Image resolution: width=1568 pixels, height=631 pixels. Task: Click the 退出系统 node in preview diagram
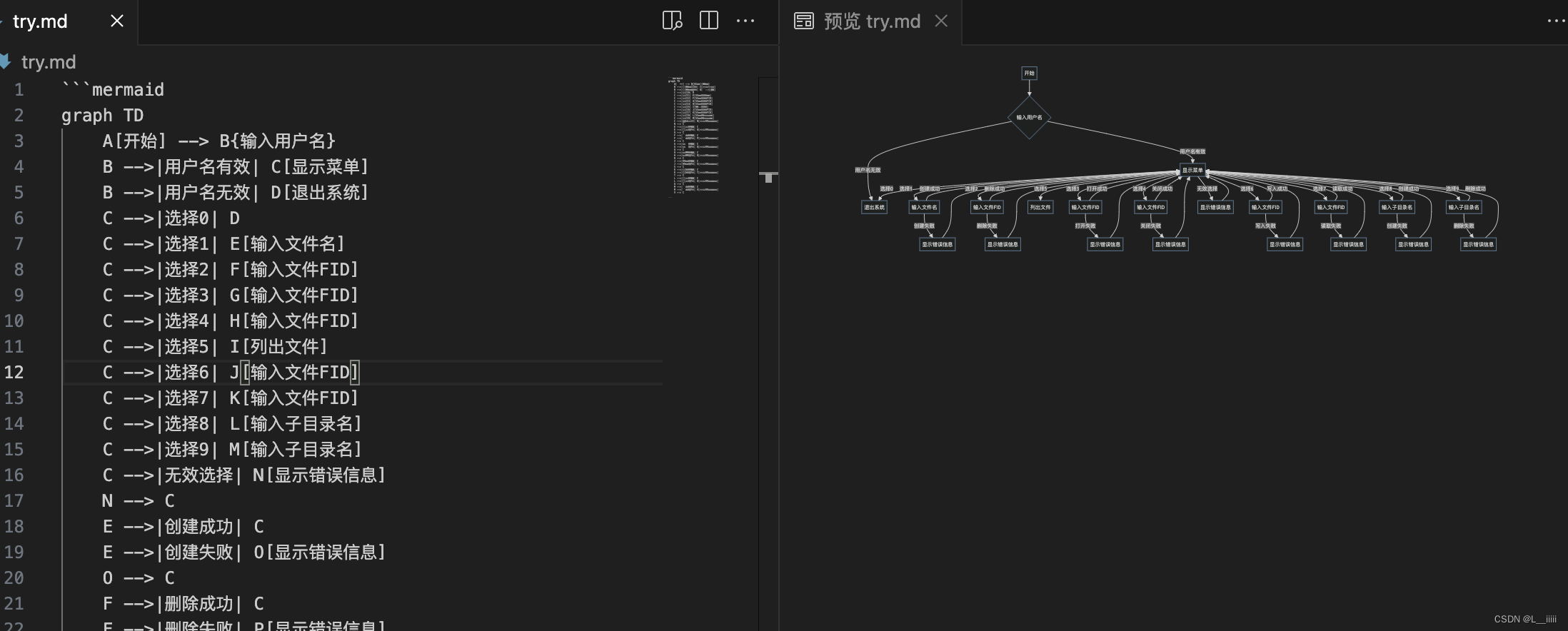pos(874,207)
